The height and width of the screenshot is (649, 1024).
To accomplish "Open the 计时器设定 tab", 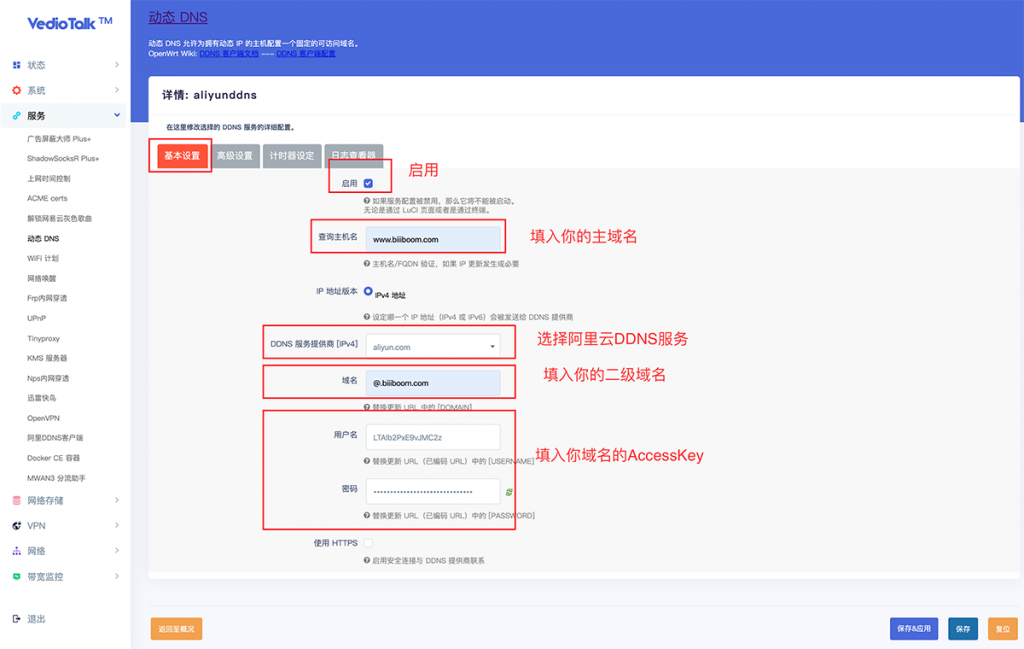I will (x=292, y=156).
